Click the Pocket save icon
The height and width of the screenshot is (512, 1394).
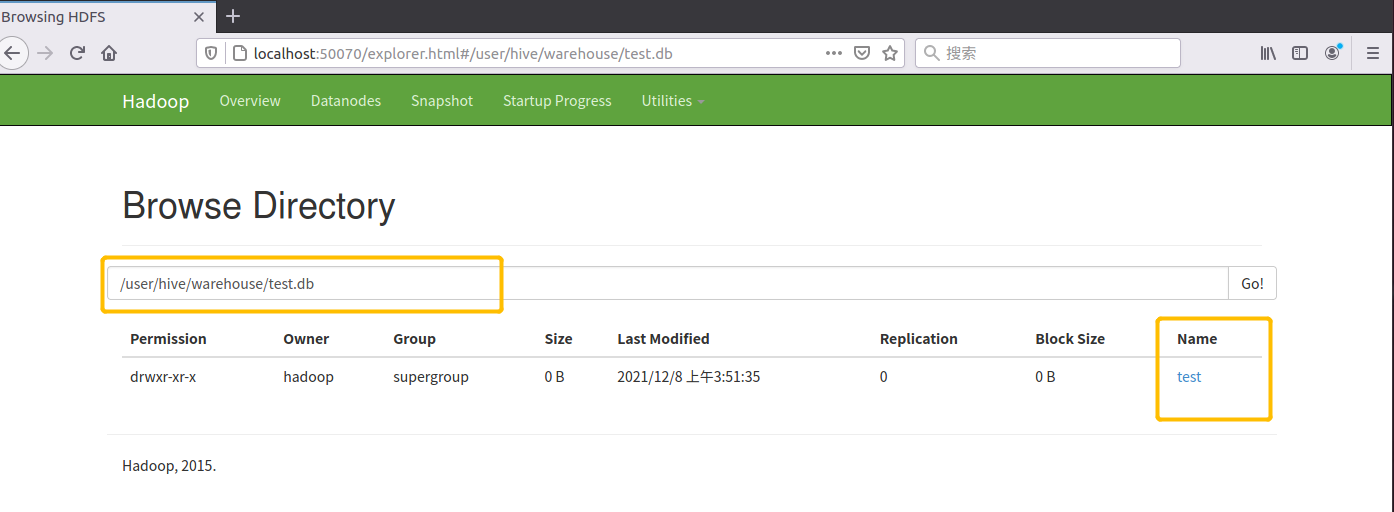tap(861, 53)
